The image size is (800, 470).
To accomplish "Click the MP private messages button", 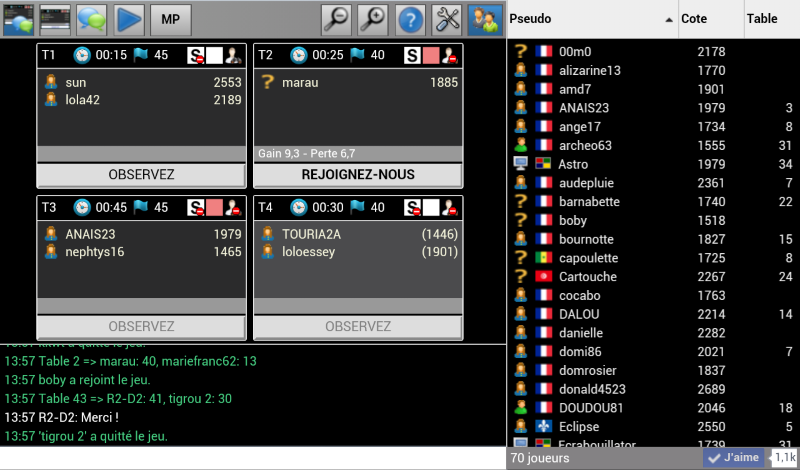I will 171,19.
